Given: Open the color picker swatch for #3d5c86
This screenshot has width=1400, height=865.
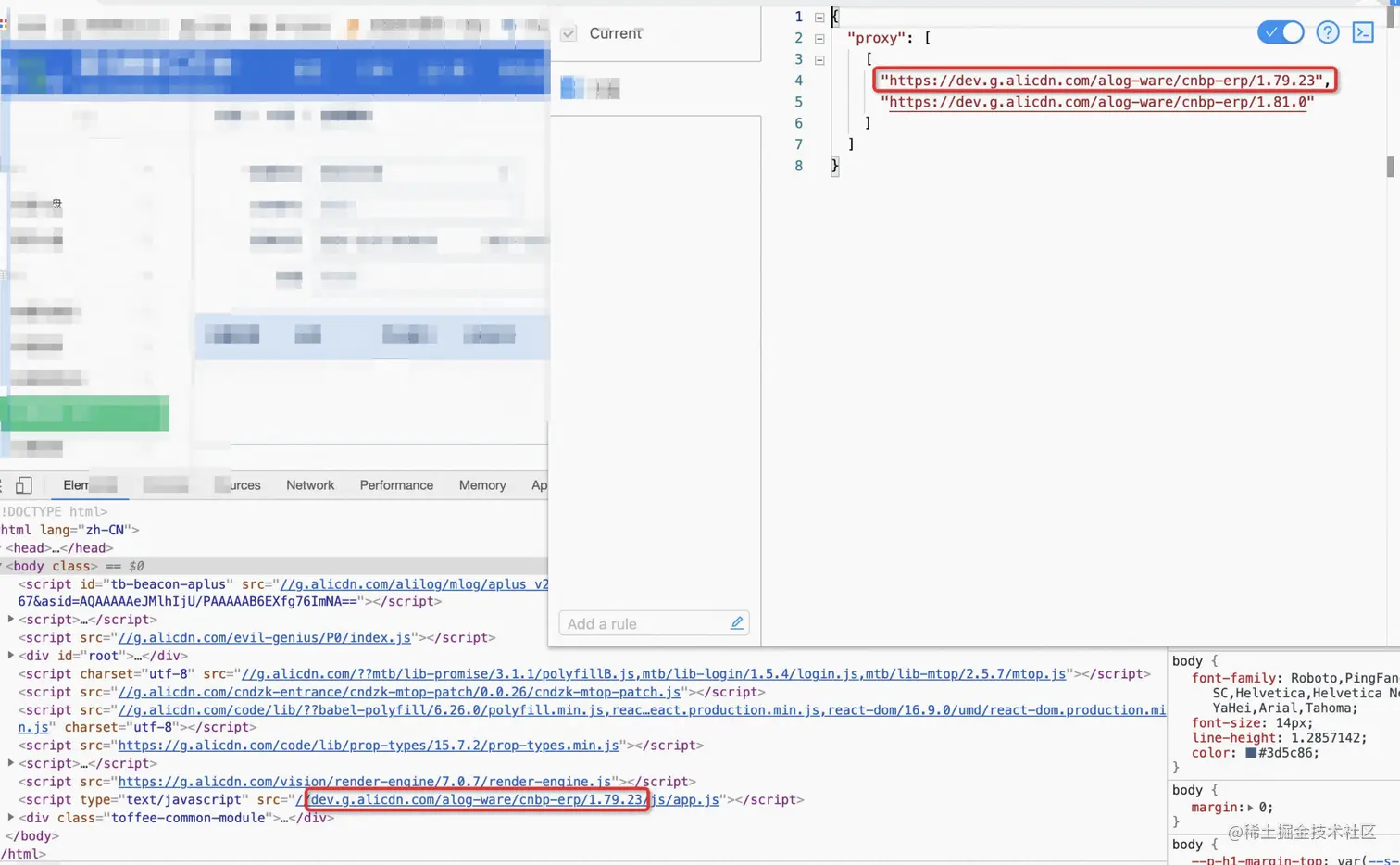Looking at the screenshot, I should (x=1250, y=753).
